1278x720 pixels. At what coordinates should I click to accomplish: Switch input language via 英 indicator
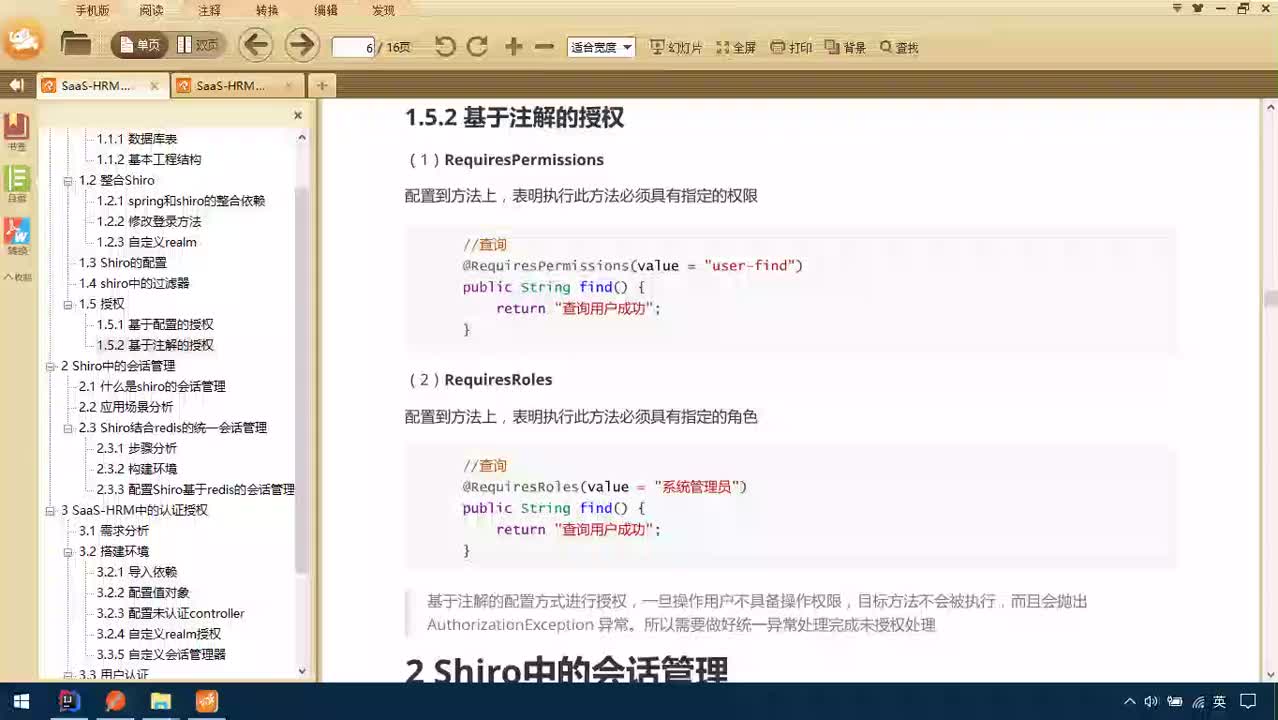click(x=1220, y=702)
